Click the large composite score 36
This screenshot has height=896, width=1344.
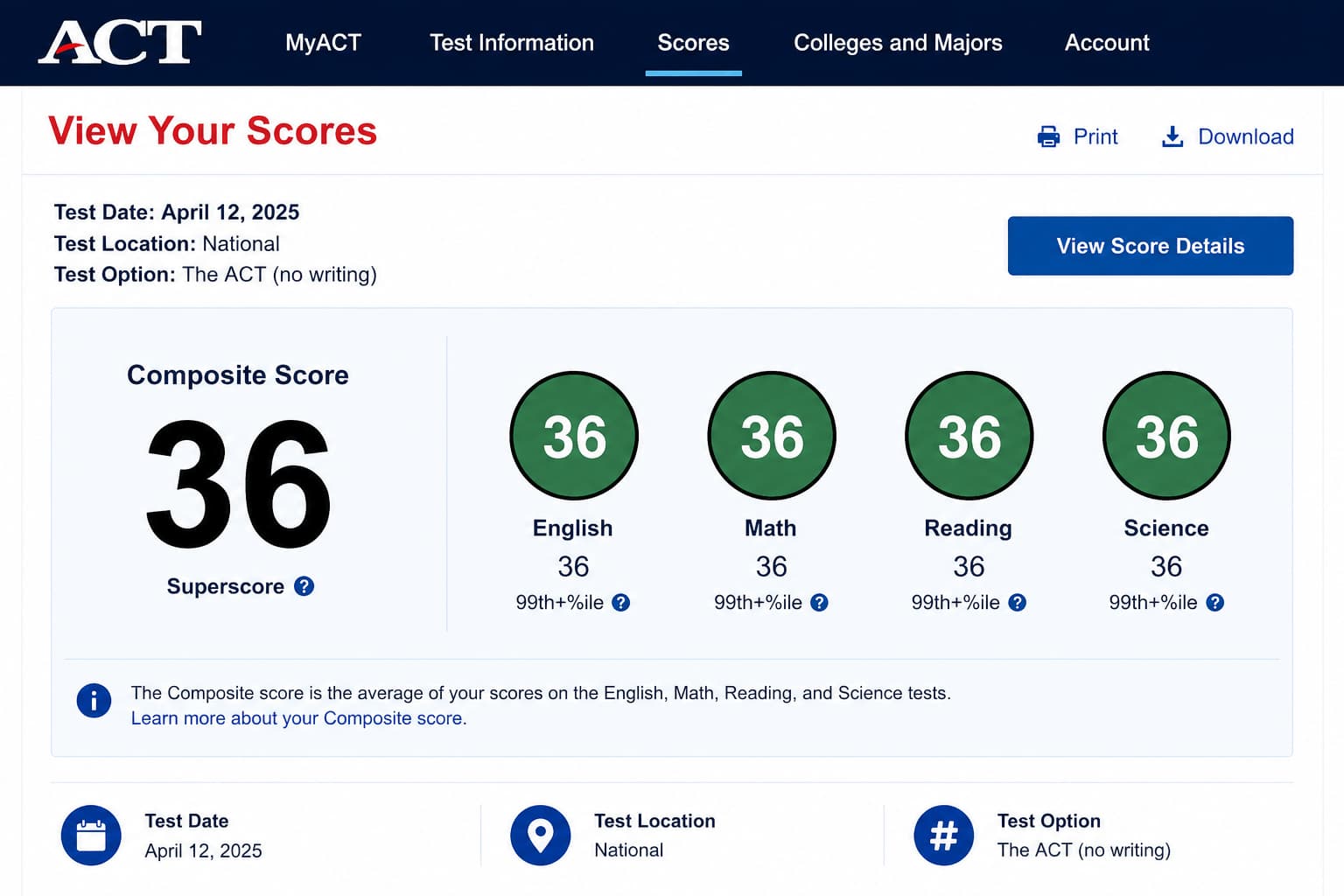(238, 484)
